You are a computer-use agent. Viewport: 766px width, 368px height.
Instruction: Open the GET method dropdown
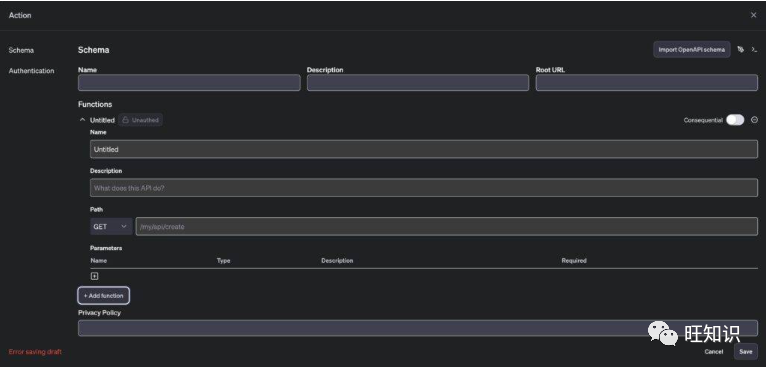[111, 226]
